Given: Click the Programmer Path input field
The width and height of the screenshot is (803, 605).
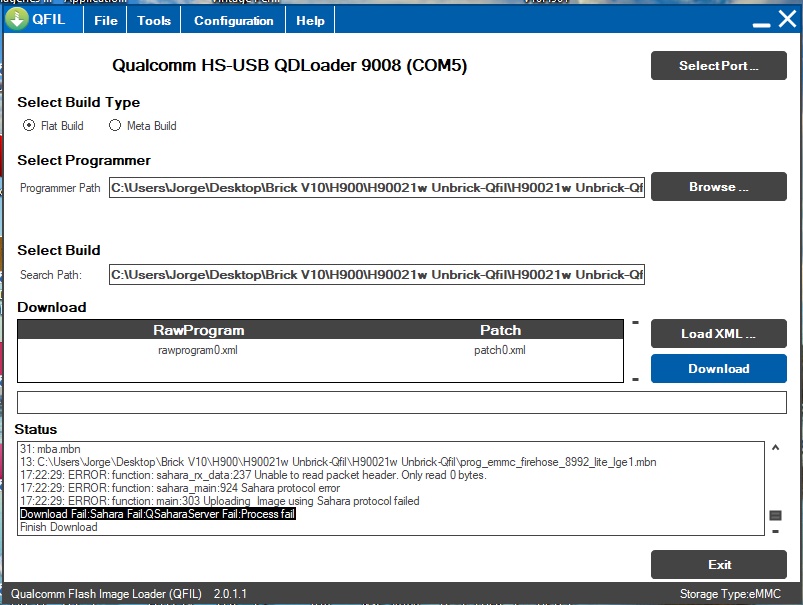Looking at the screenshot, I should pos(377,187).
